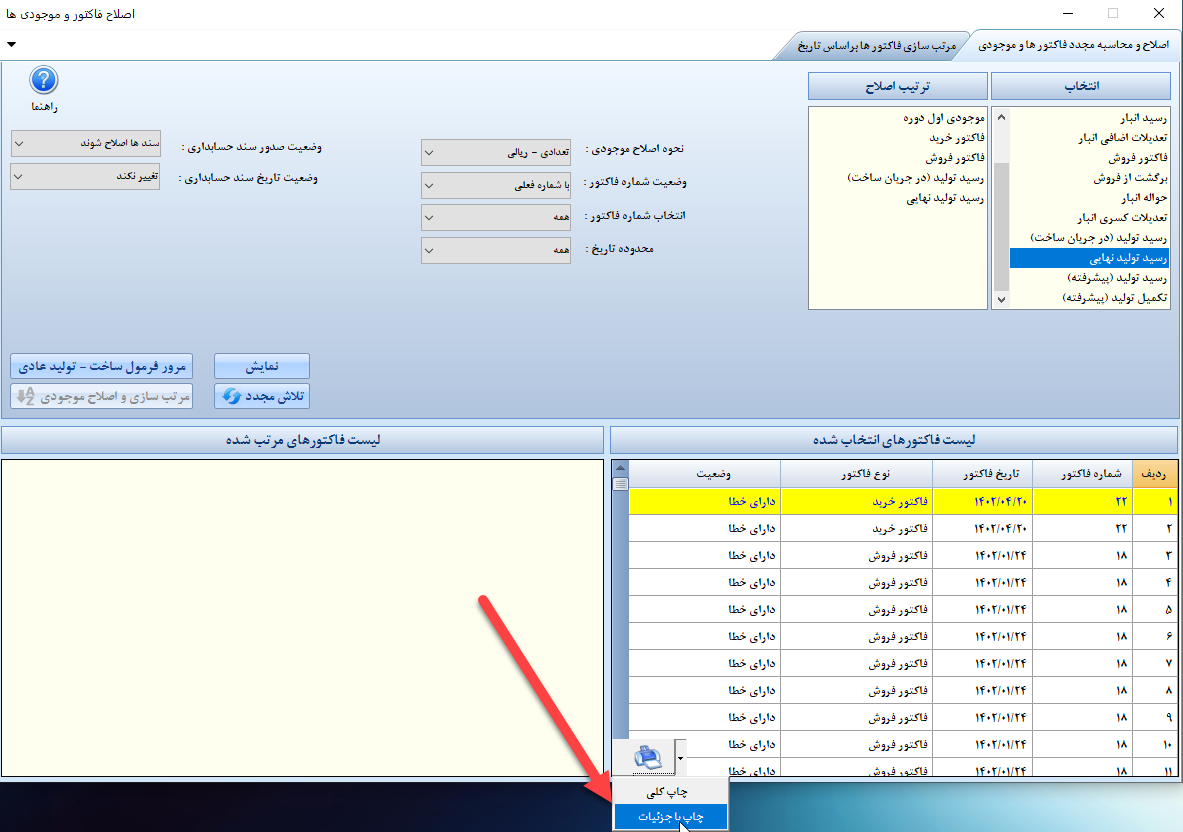Select رسید تولید (پیشرفته) in selection list
The image size is (1183, 832).
click(x=1089, y=278)
